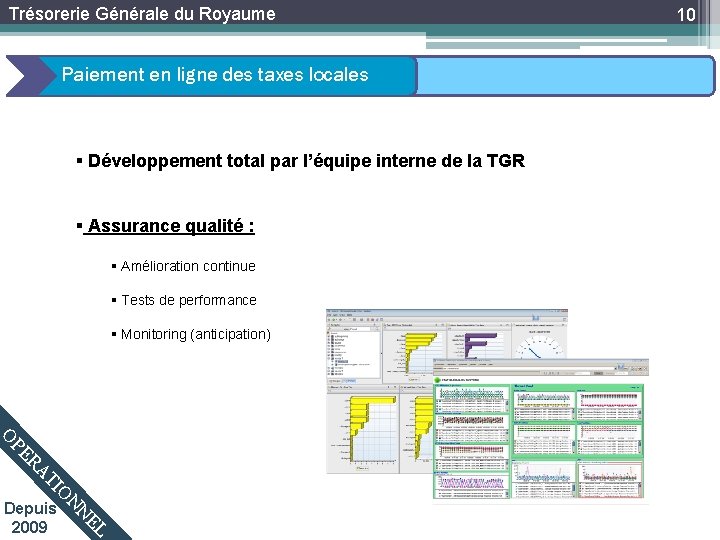Viewport: 720px width, 540px height.
Task: Select the bullet 'Monitoring (anticipation)'
Action: 196,334
